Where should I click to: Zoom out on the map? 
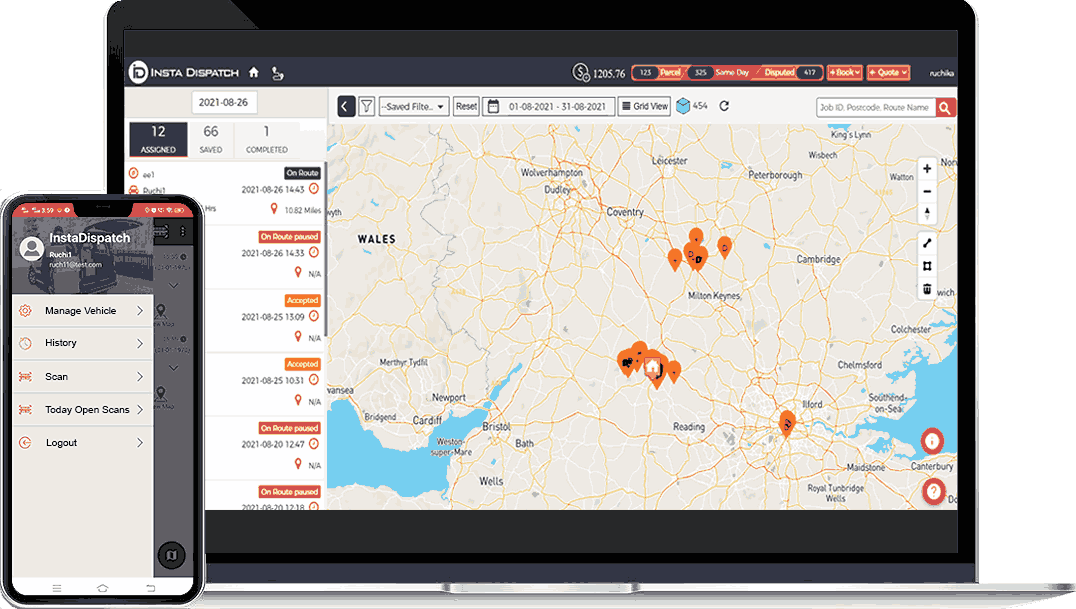point(927,192)
